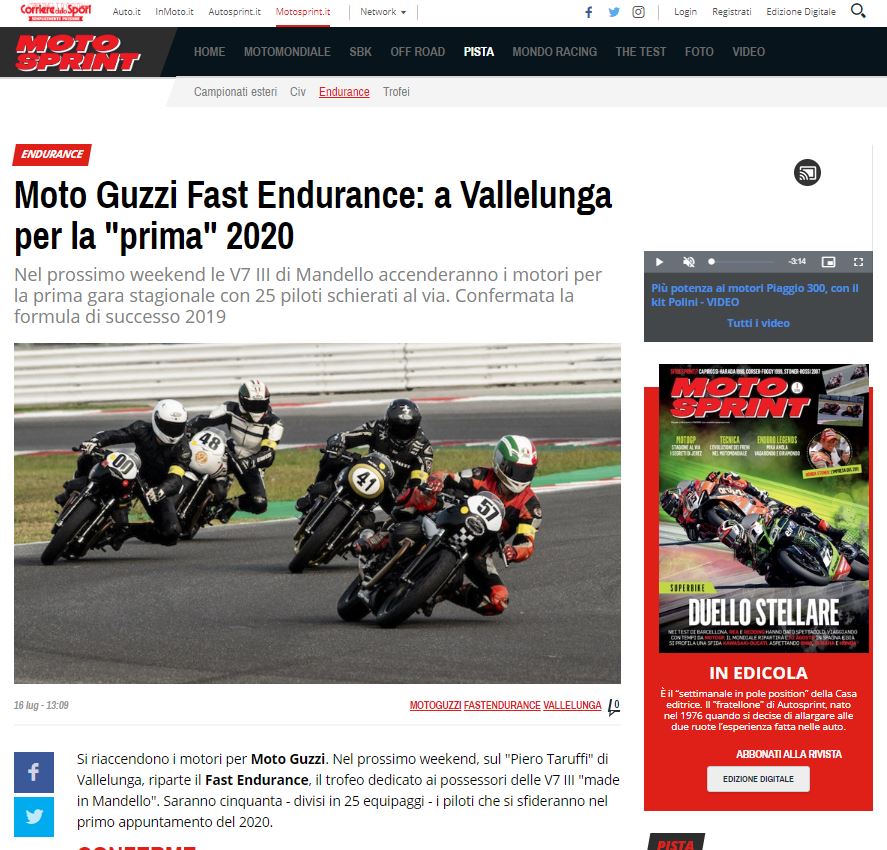
Task: Click the cast icon on the video player
Action: click(x=807, y=172)
